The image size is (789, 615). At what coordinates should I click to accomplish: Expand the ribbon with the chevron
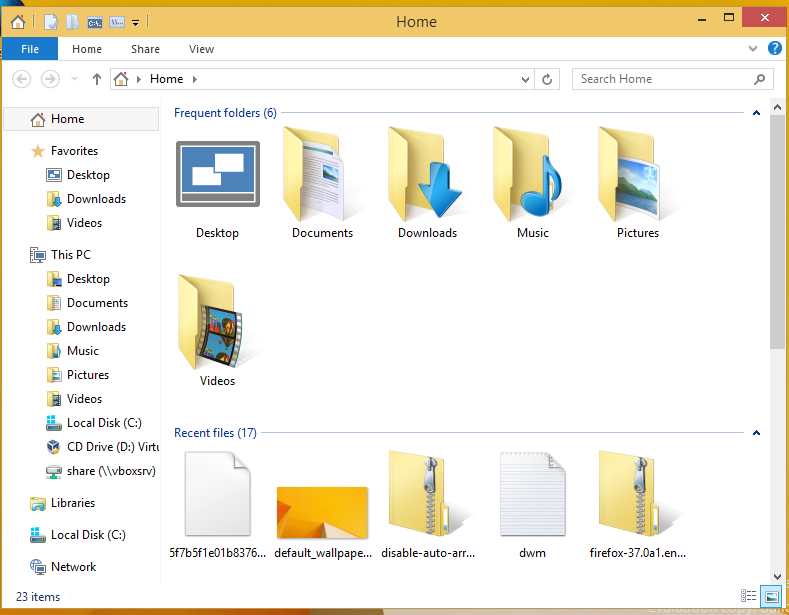(x=752, y=49)
